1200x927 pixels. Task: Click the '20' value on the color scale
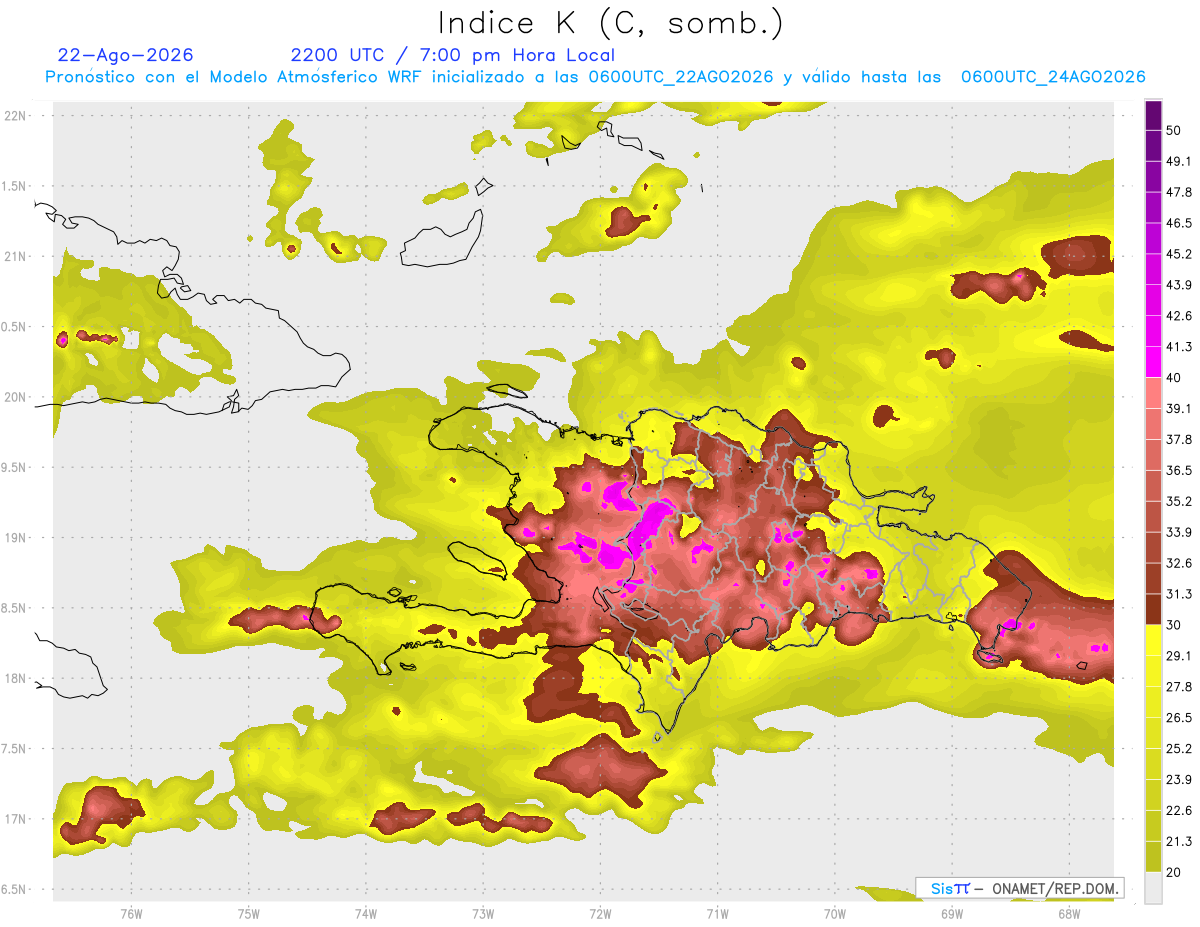click(1174, 873)
